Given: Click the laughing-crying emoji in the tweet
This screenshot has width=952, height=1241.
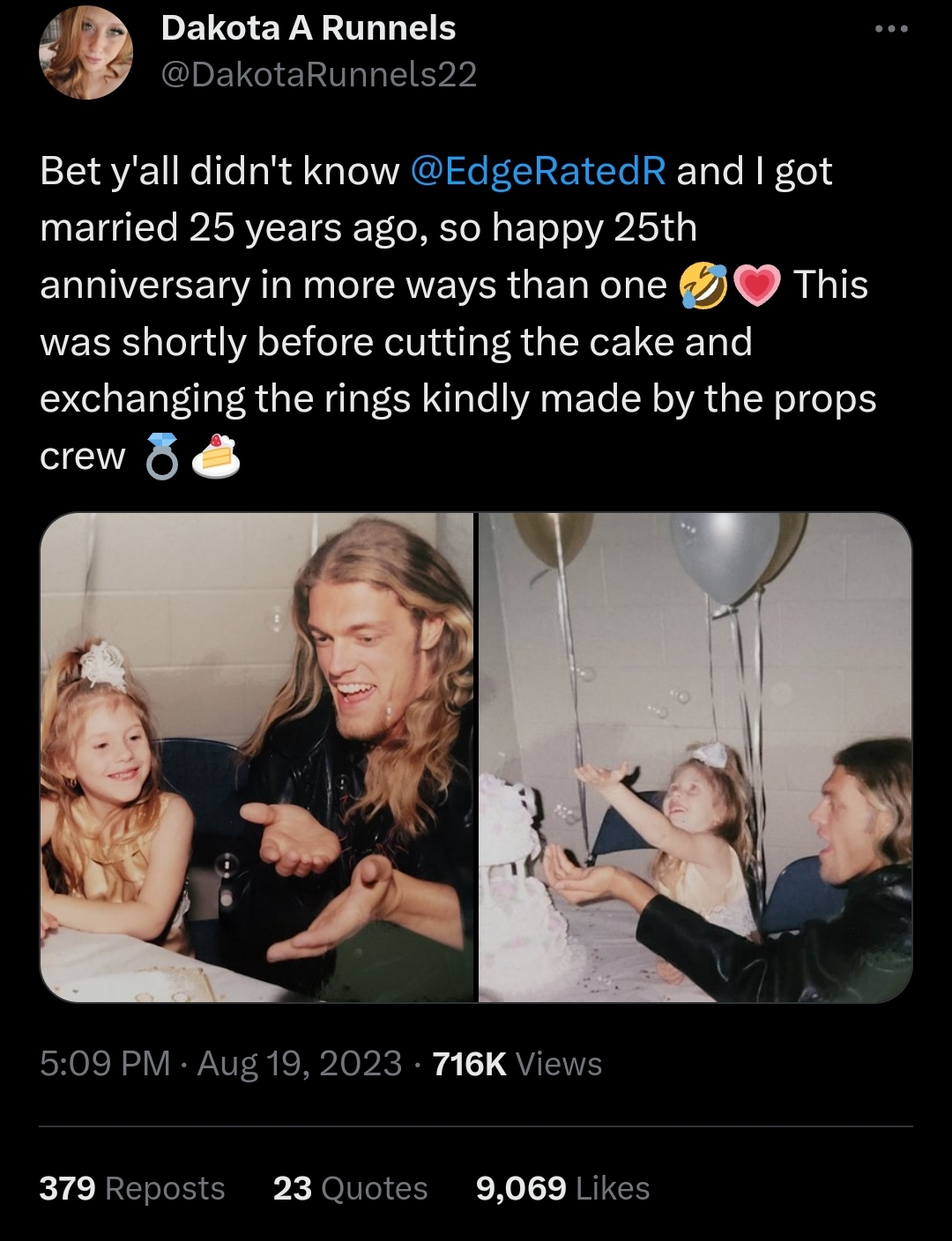Looking at the screenshot, I should coord(703,286).
